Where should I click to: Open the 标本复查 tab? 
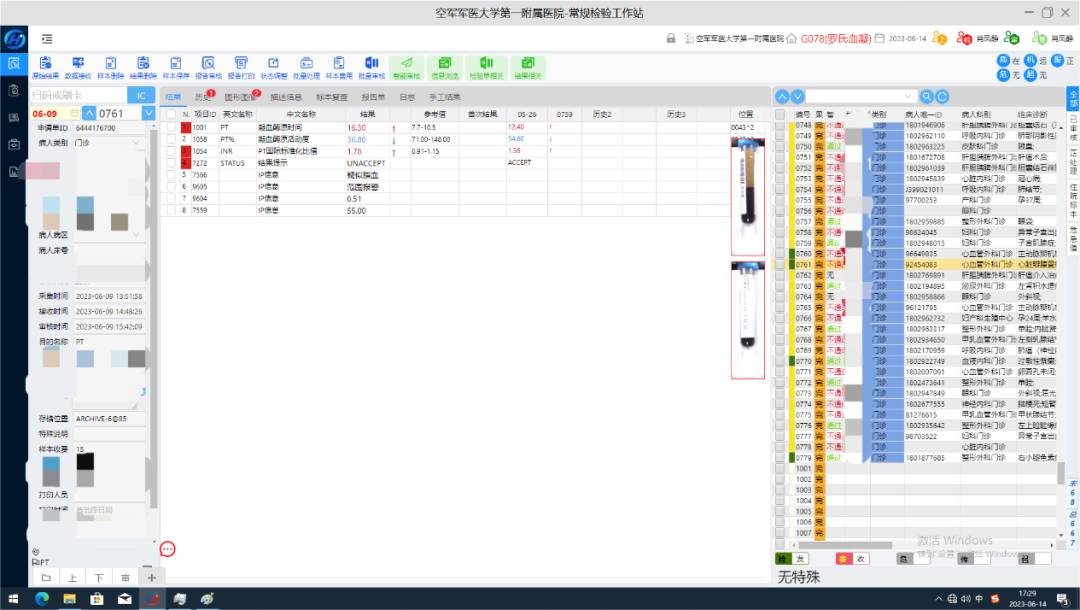pyautogui.click(x=331, y=97)
